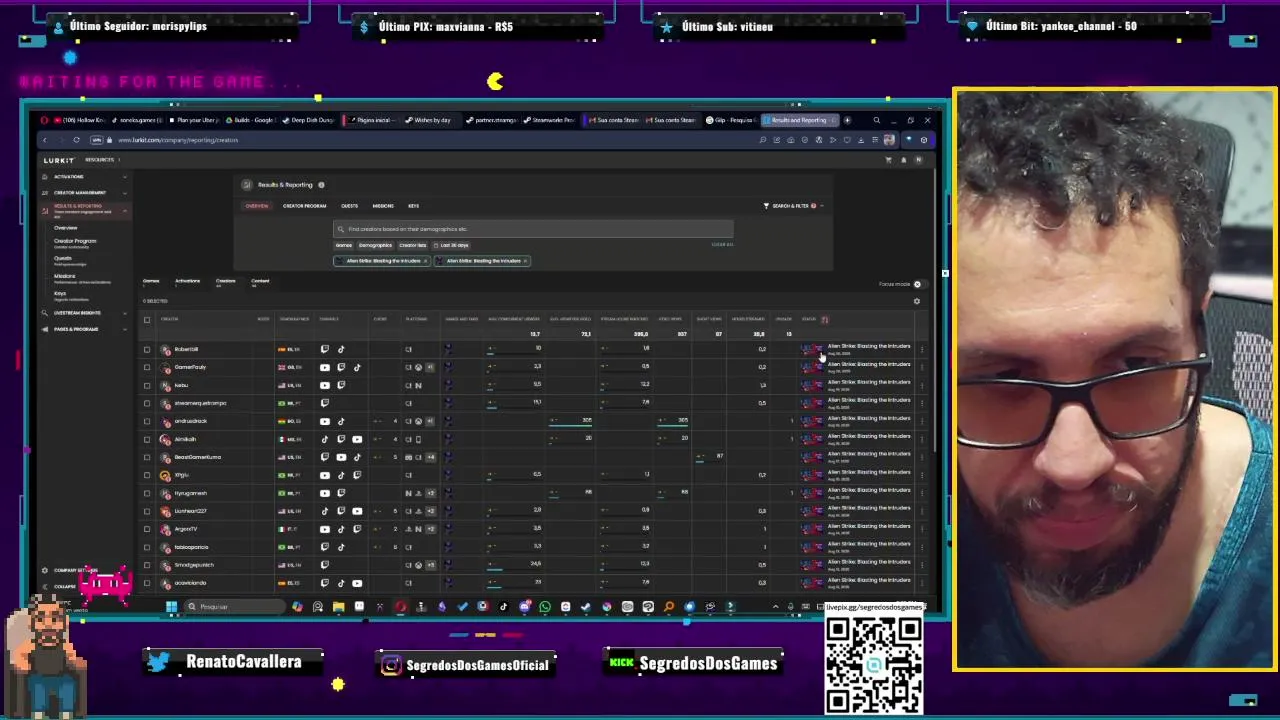Viewport: 1280px width, 720px height.
Task: Open the Lurkit shopping cart icon
Action: point(888,160)
